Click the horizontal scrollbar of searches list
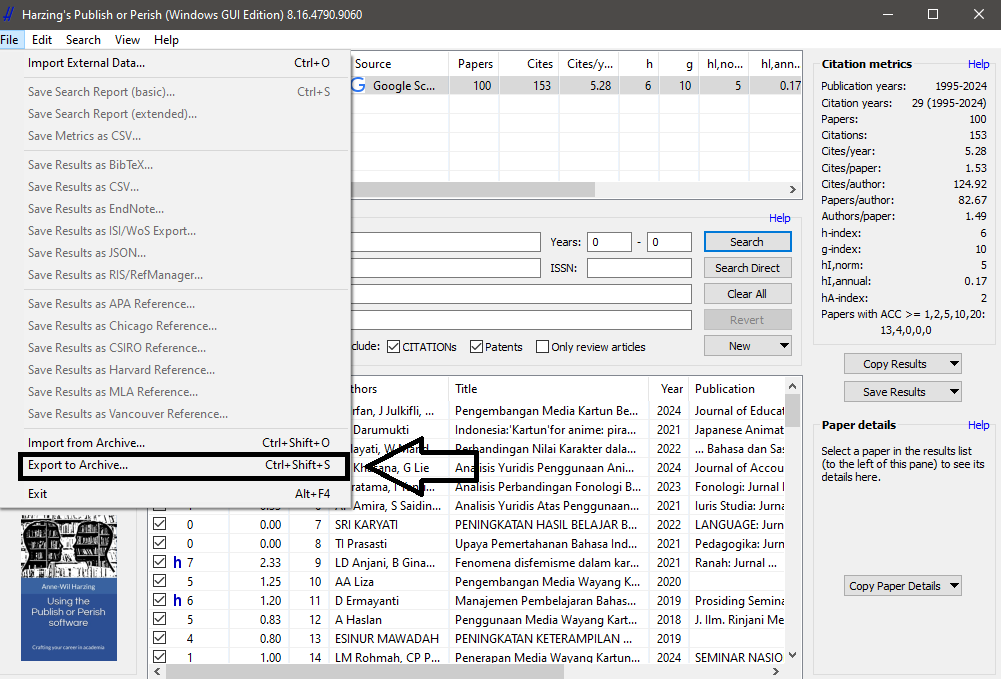Screen dimensions: 1001x679 pyautogui.click(x=472, y=190)
